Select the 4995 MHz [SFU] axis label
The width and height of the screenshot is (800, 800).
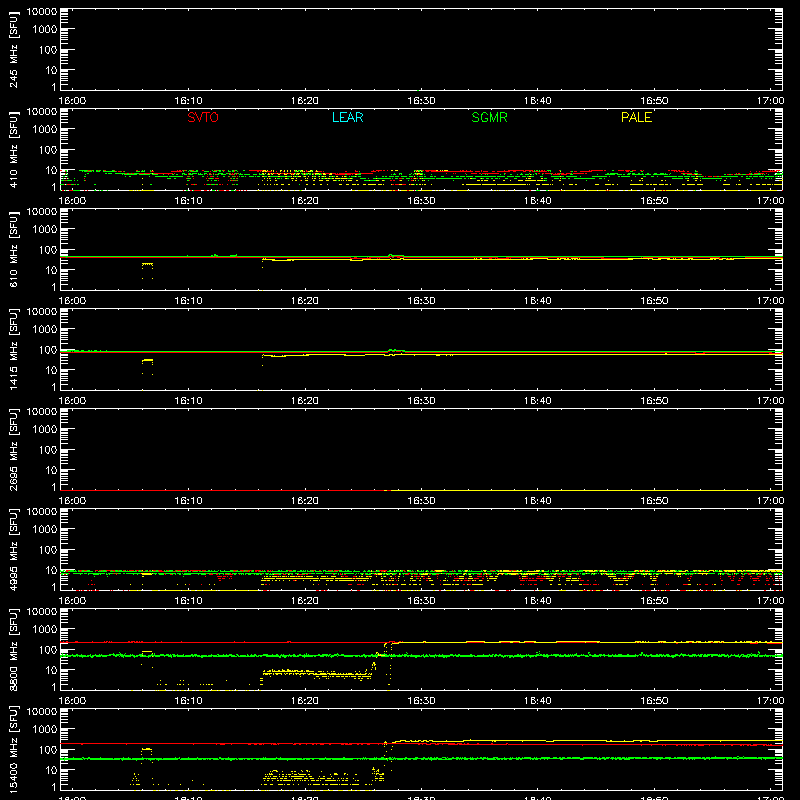(13, 549)
